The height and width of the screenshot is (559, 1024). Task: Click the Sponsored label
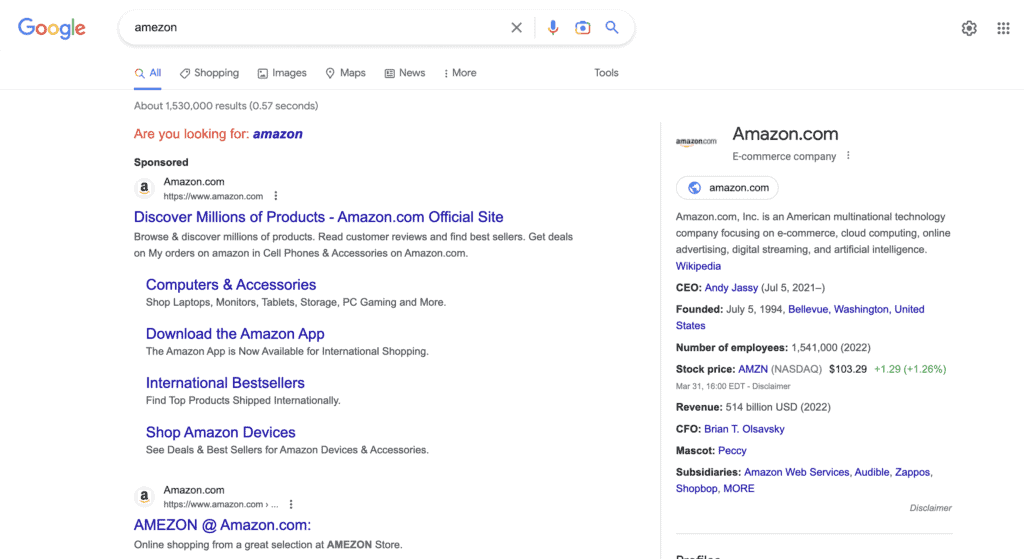point(161,163)
